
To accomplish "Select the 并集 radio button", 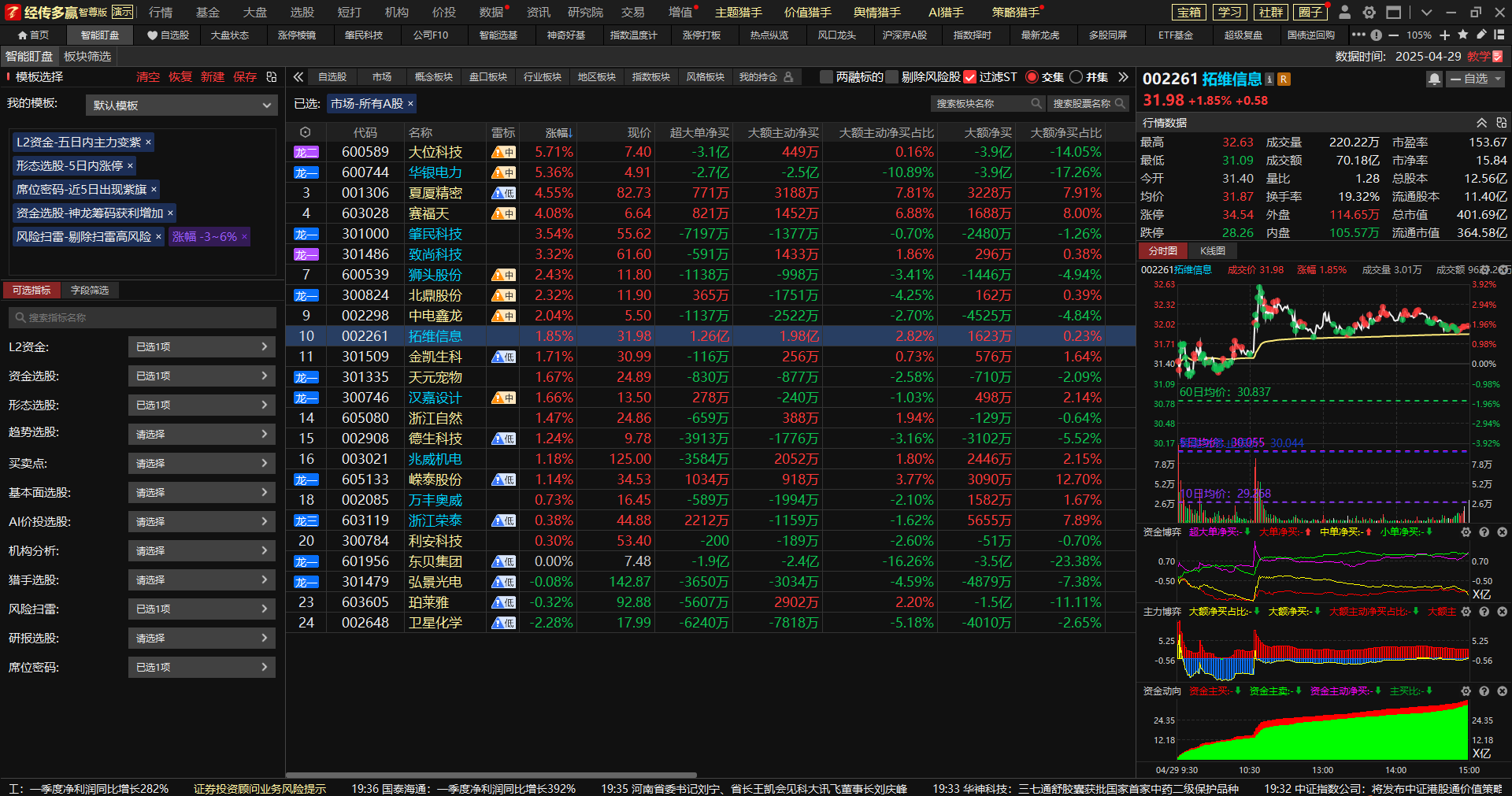I will 1077,77.
